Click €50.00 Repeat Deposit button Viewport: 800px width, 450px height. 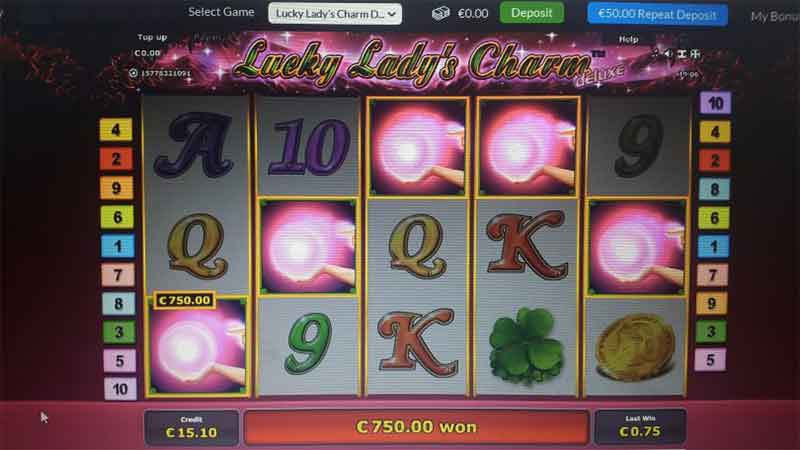657,14
